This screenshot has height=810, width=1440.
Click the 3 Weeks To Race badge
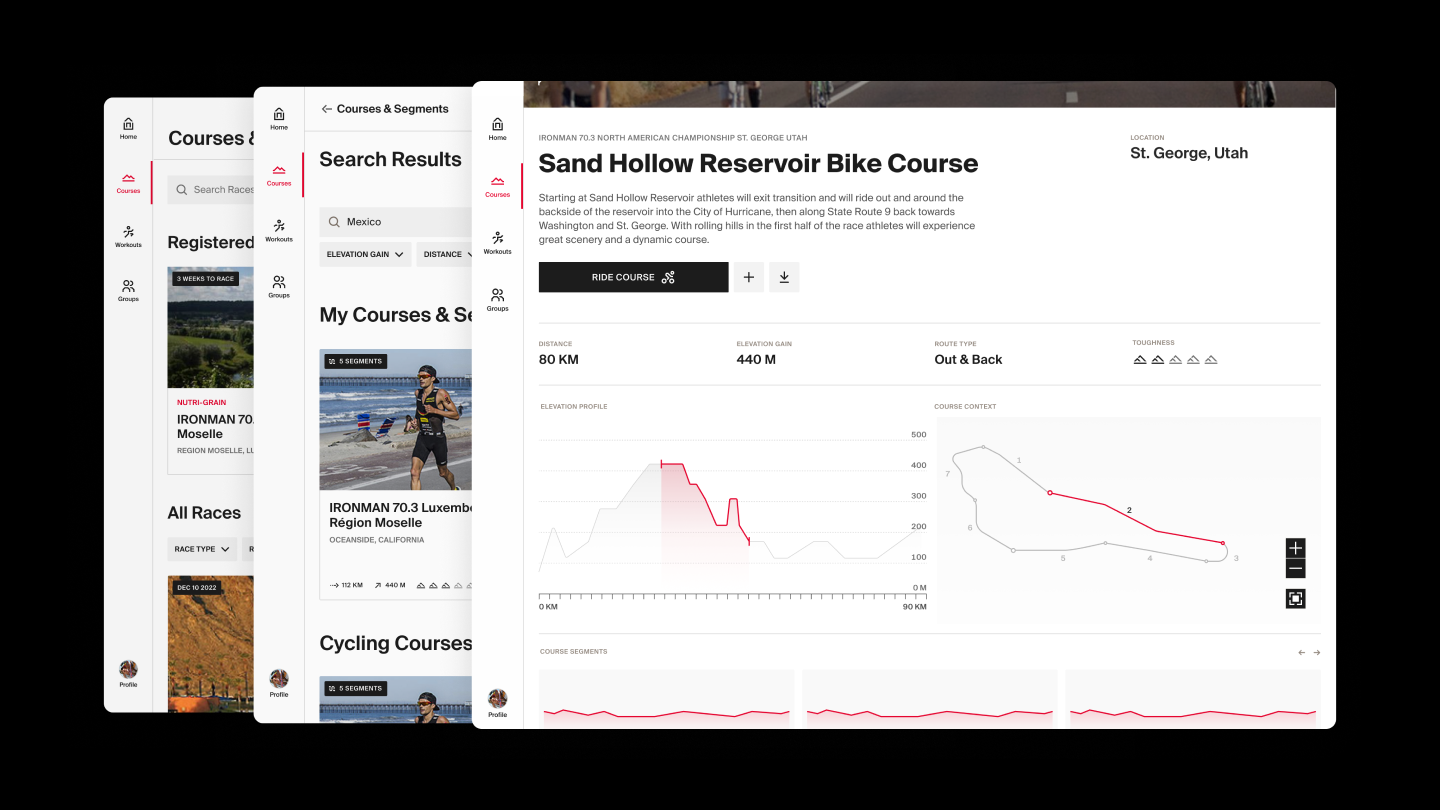(205, 279)
